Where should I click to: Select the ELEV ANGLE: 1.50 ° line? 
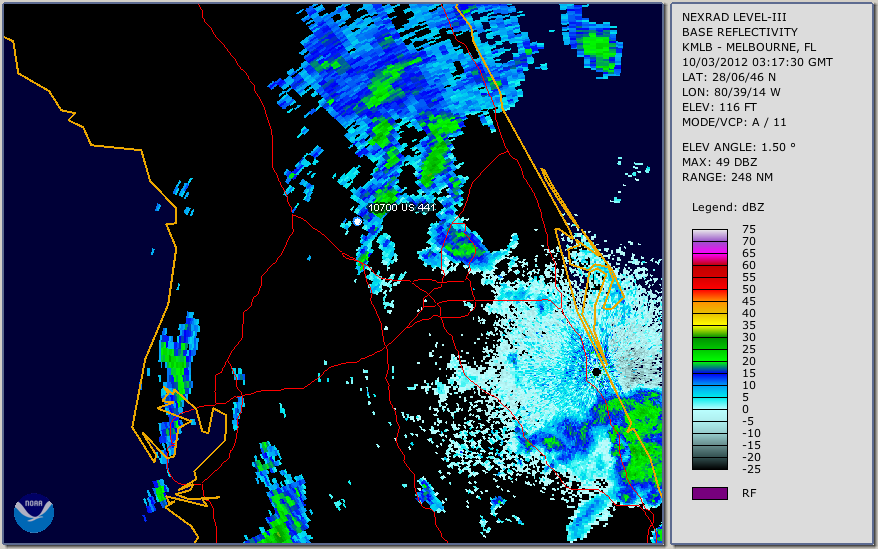739,147
